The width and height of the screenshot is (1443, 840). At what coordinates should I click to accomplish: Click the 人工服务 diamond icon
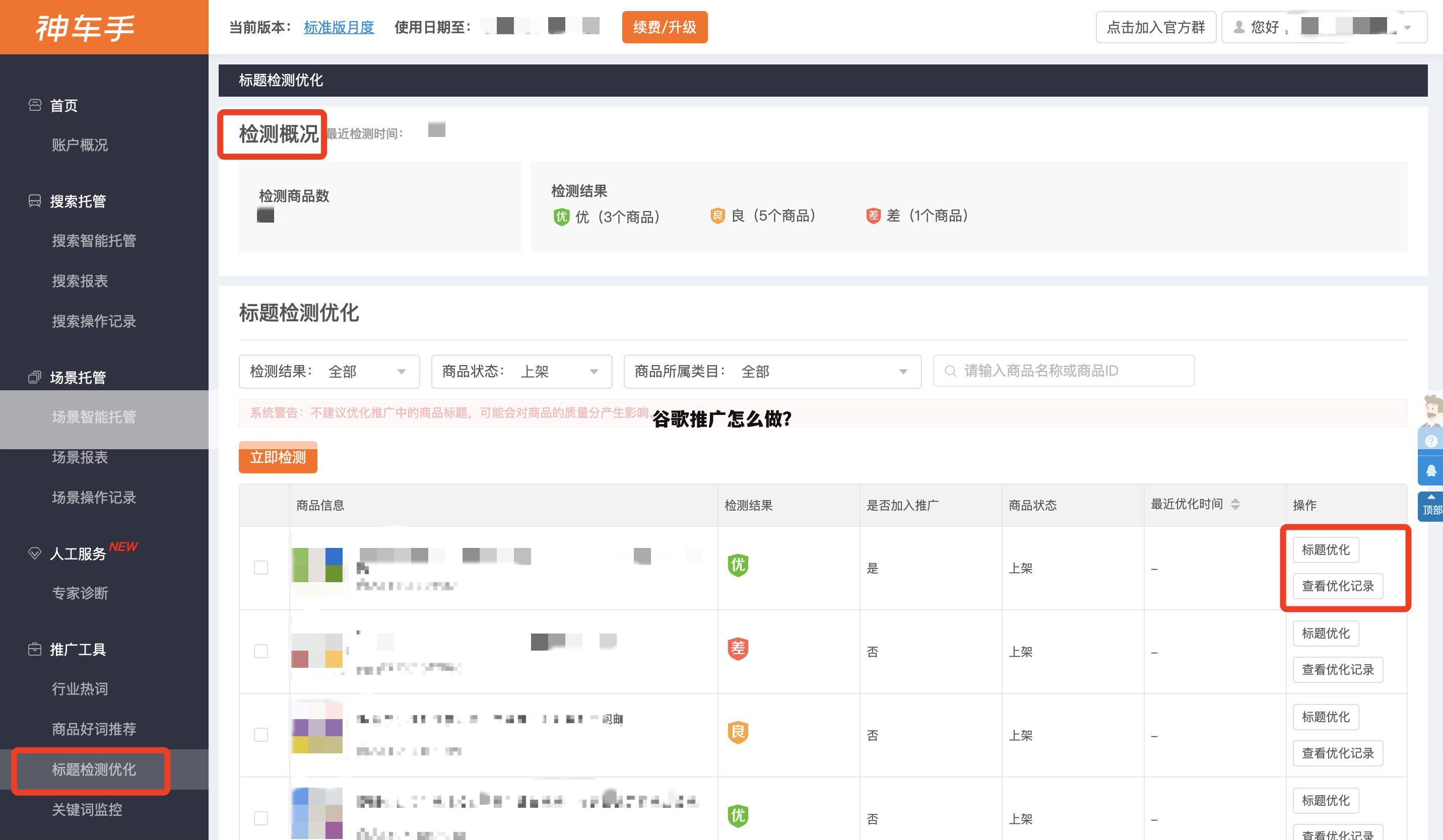click(35, 552)
